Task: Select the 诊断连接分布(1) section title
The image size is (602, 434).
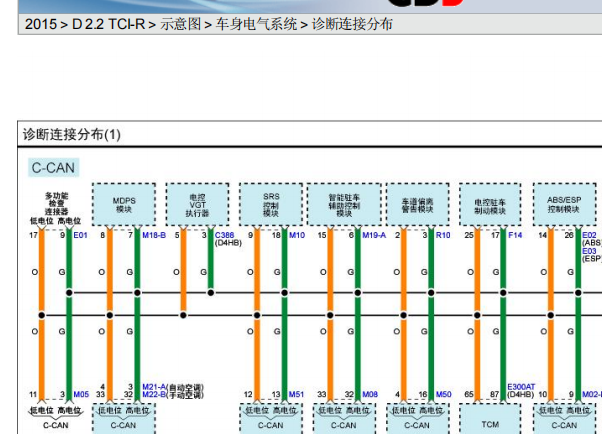Action: pyautogui.click(x=72, y=134)
